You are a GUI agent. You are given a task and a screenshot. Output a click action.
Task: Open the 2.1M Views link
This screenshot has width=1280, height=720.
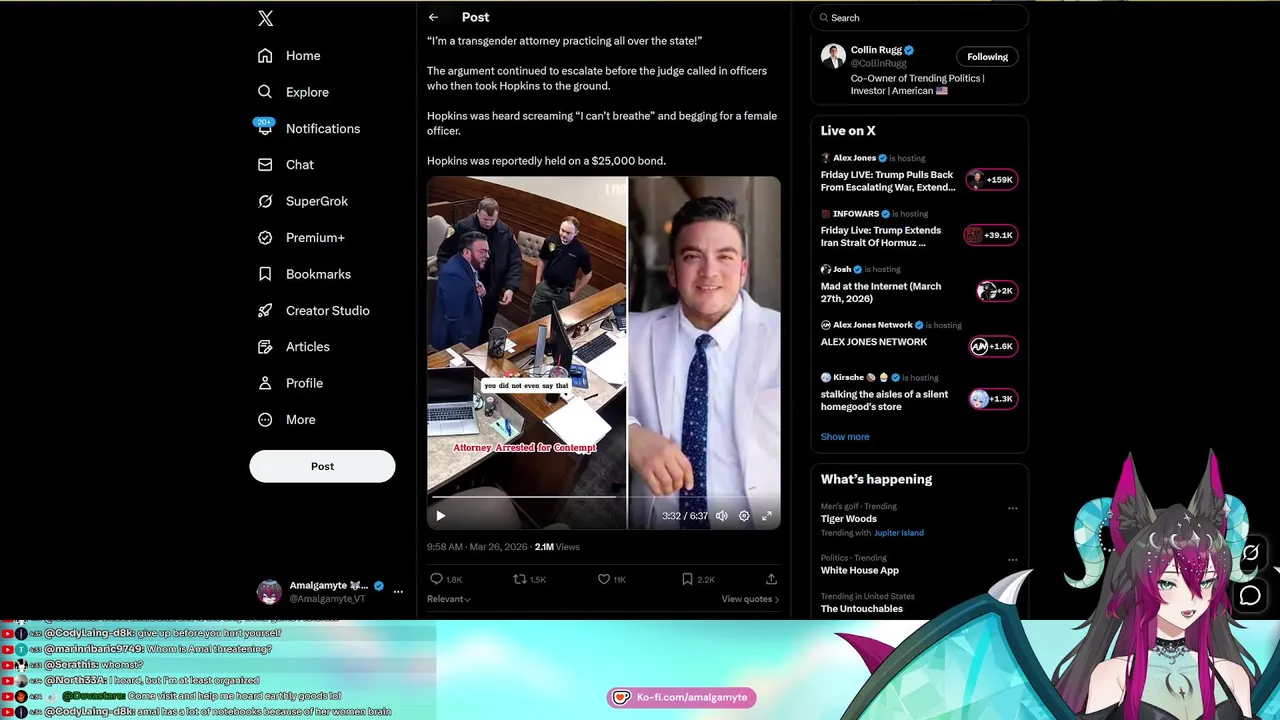point(557,547)
